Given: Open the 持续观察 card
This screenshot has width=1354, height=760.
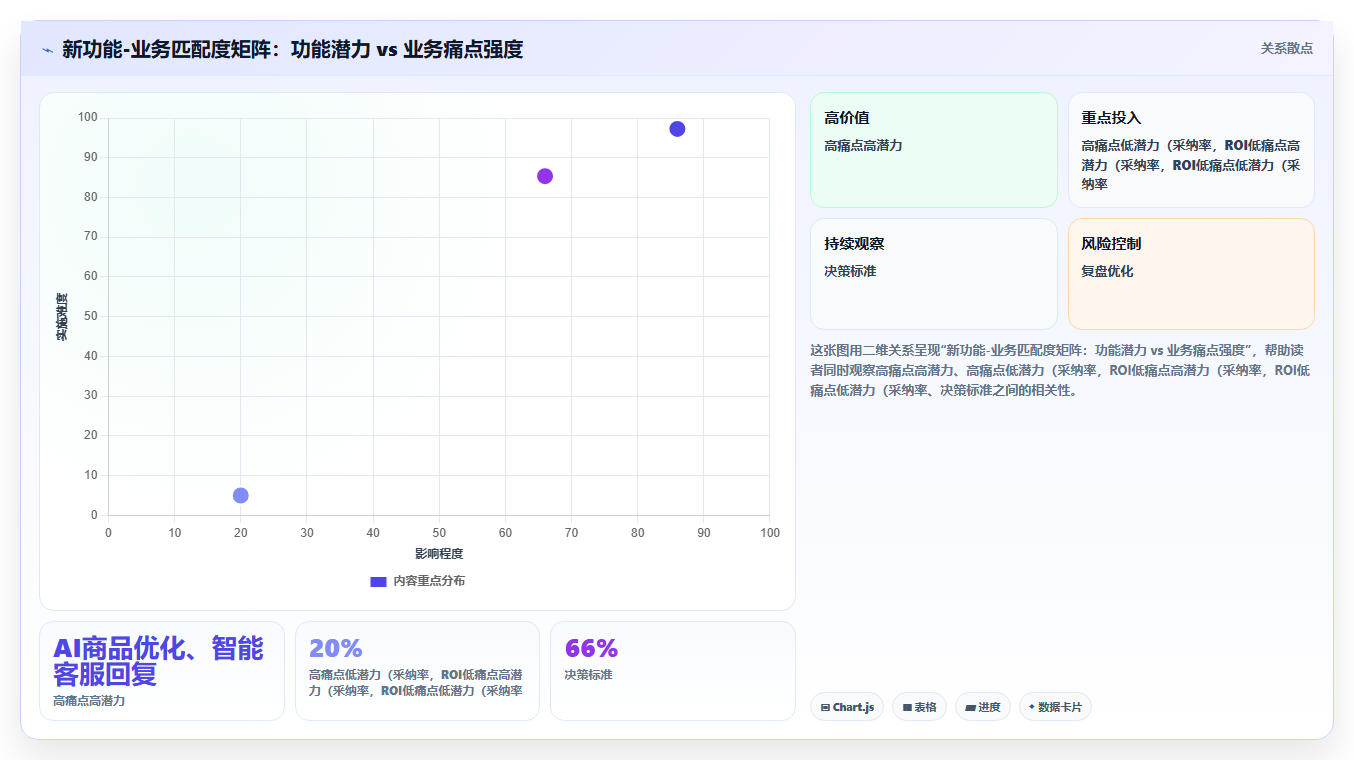Looking at the screenshot, I should (x=933, y=274).
